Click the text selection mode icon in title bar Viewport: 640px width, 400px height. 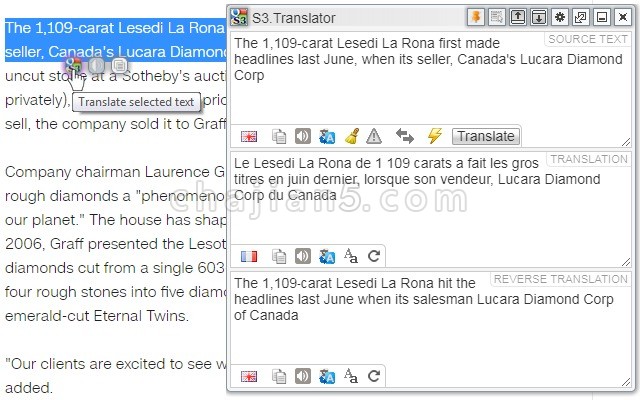click(496, 18)
